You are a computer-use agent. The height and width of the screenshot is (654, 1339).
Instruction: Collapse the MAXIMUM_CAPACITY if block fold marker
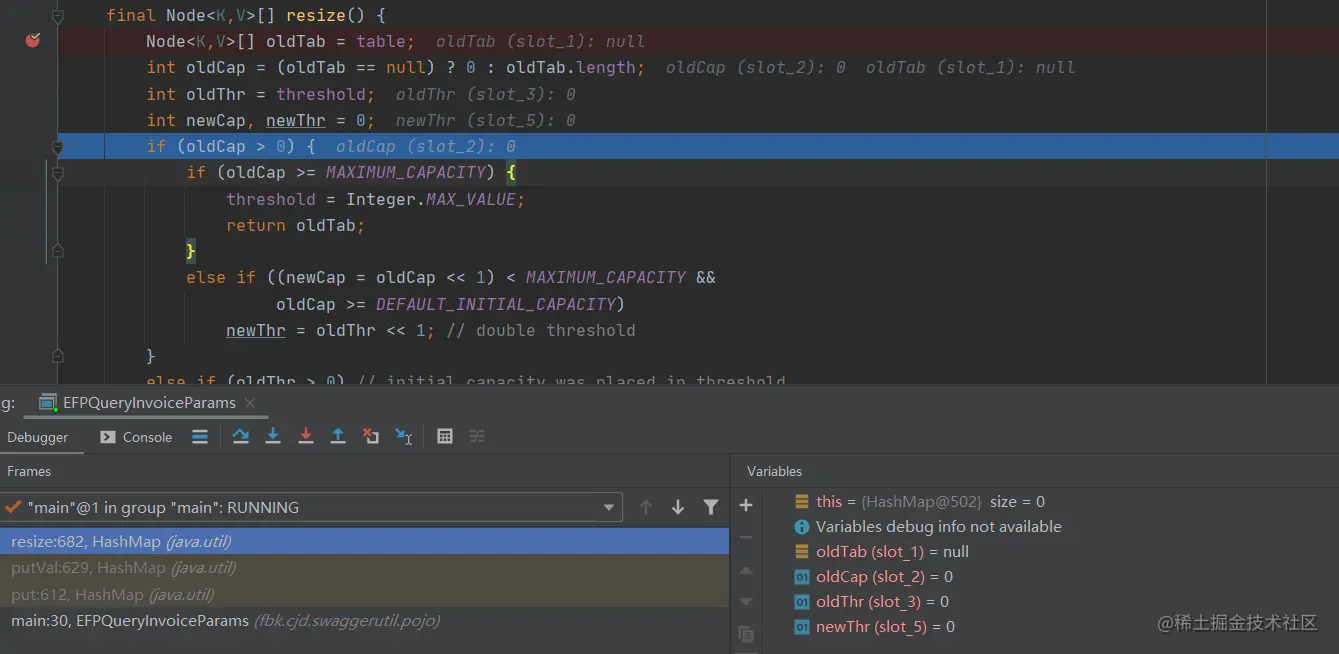58,173
